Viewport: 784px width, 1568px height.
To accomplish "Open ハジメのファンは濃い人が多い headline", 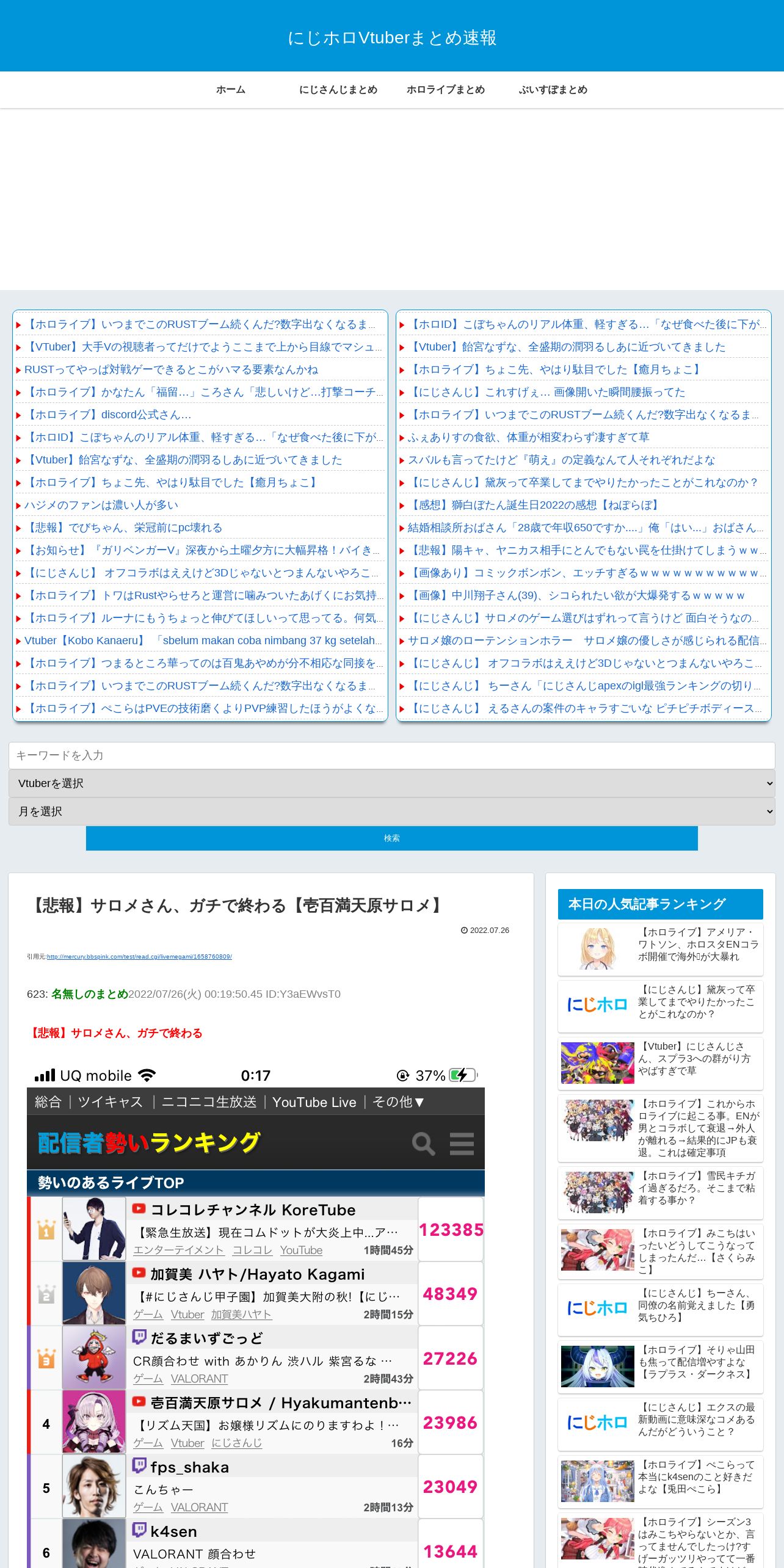I will pos(101,505).
